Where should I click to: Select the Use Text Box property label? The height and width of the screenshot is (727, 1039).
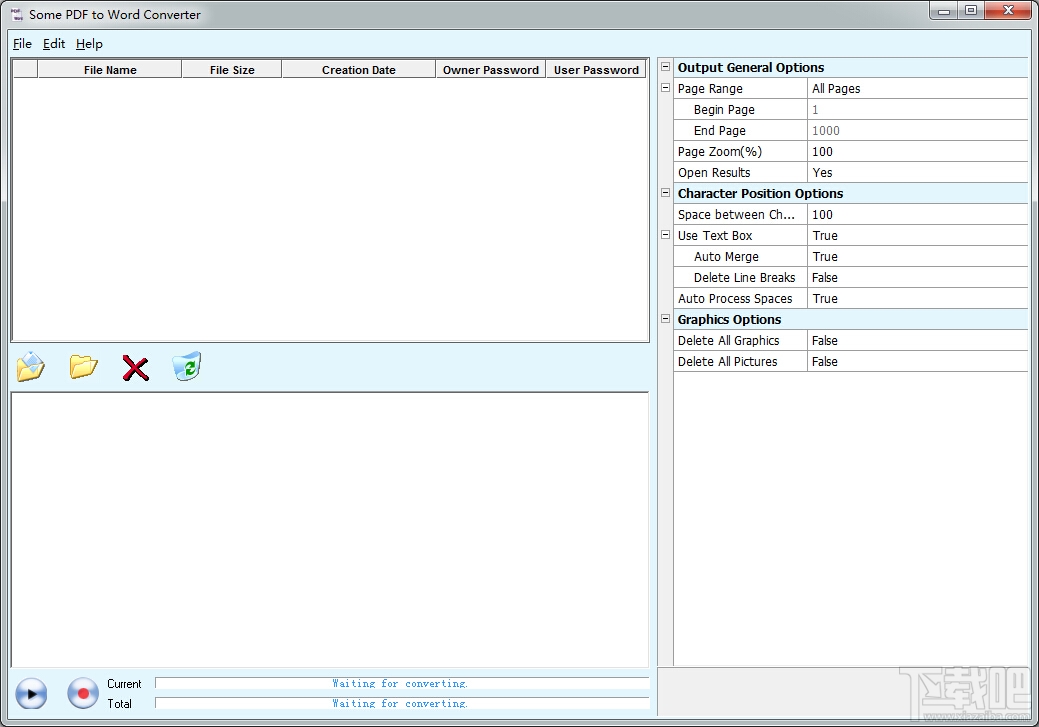[x=715, y=236]
